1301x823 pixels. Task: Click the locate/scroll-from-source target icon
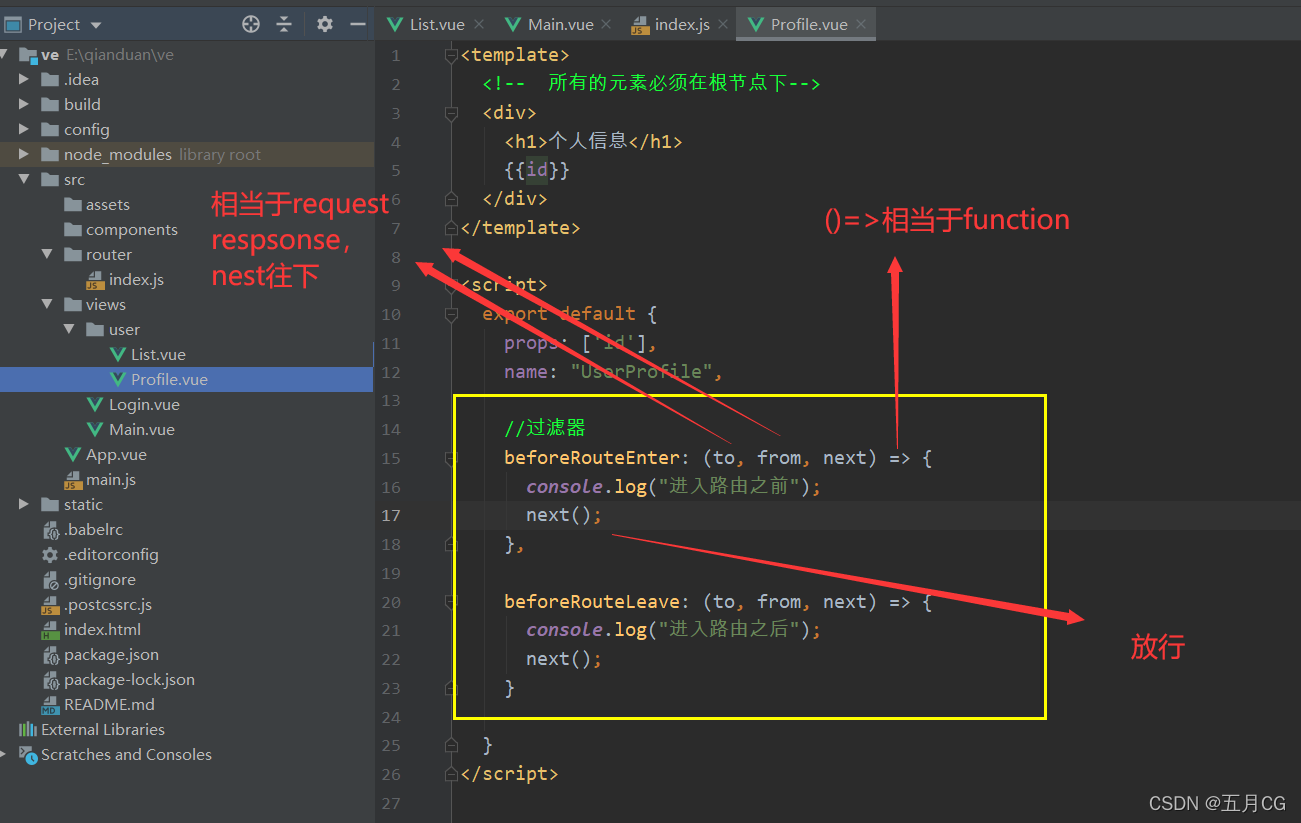point(251,24)
